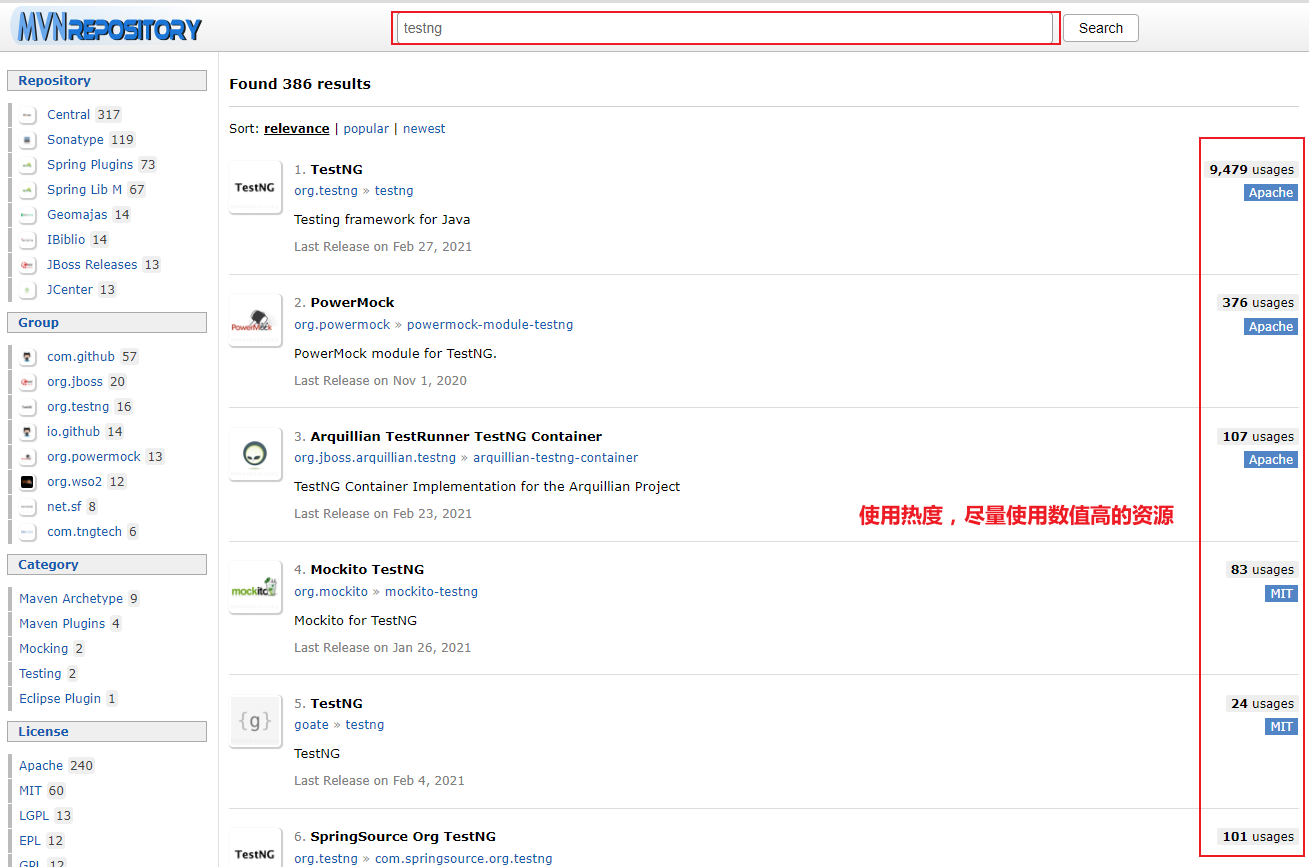Filter by Apache license in sidebar
The image size is (1309, 867).
(x=41, y=766)
